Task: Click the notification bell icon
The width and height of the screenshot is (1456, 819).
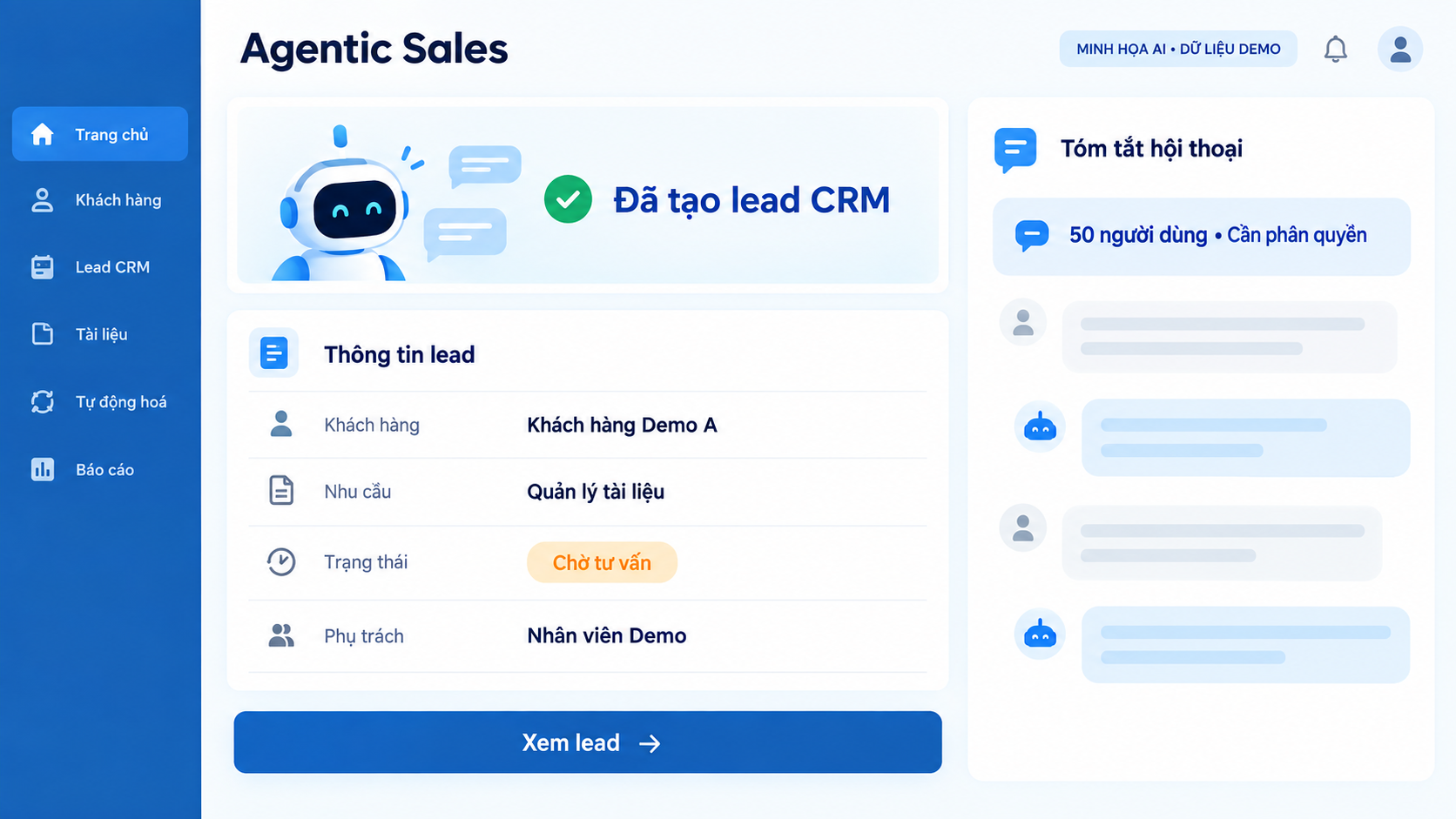Action: 1336,49
